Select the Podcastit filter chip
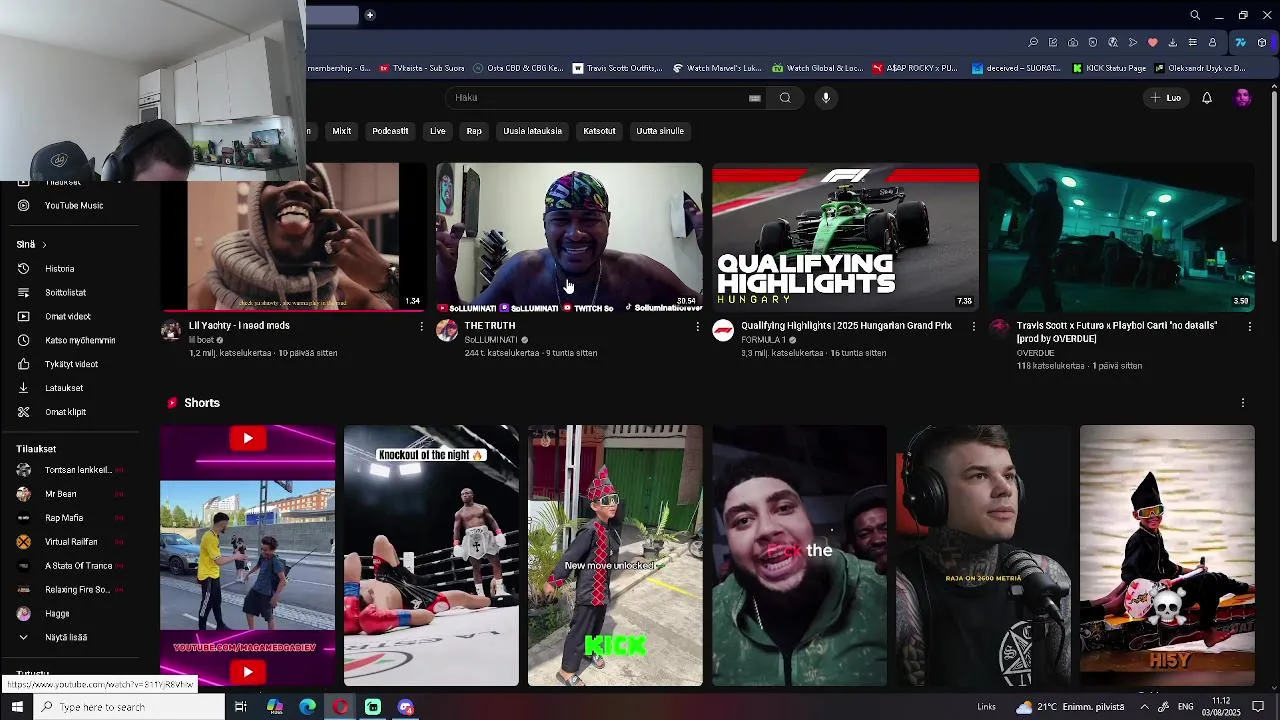 pyautogui.click(x=390, y=131)
